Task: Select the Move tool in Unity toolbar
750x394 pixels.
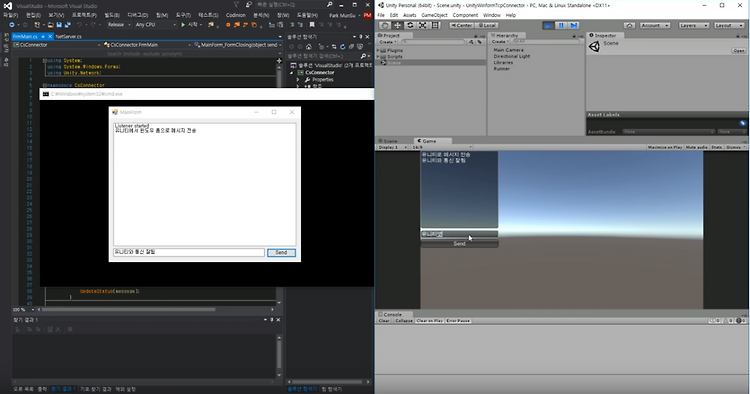Action: tap(397, 25)
